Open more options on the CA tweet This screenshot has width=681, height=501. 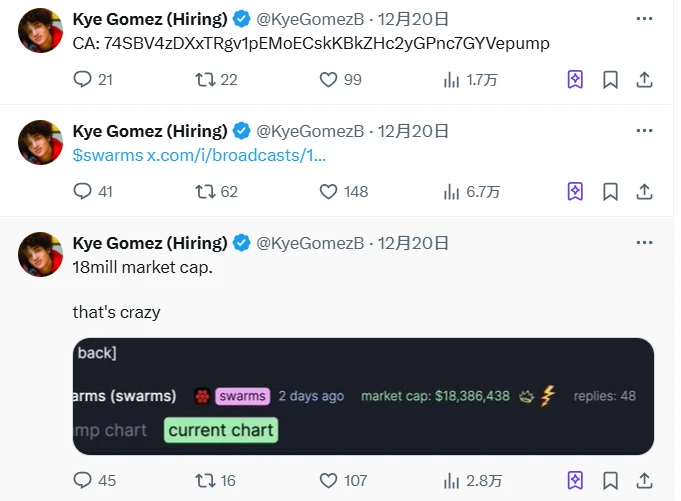(x=645, y=19)
